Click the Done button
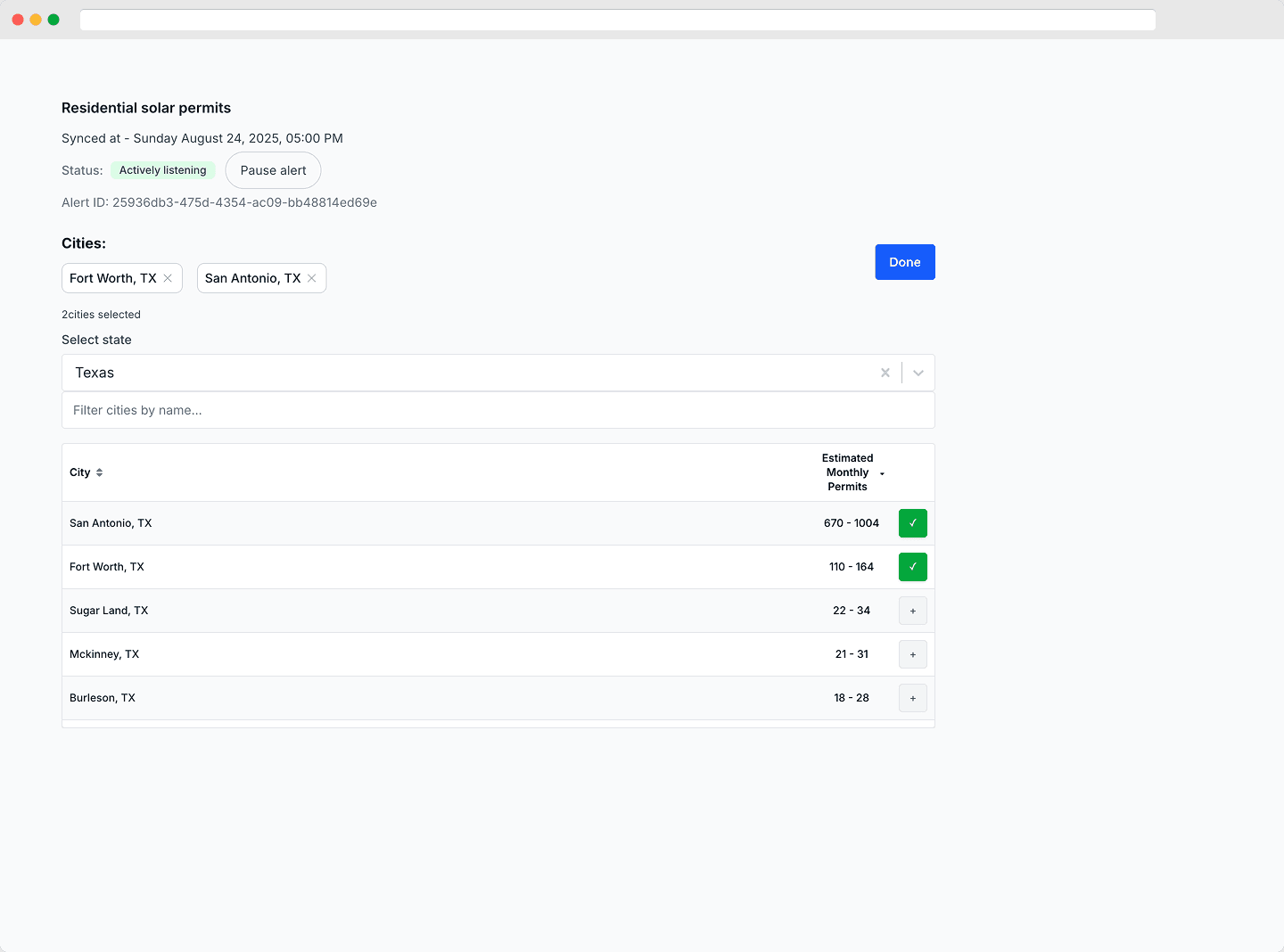 904,262
